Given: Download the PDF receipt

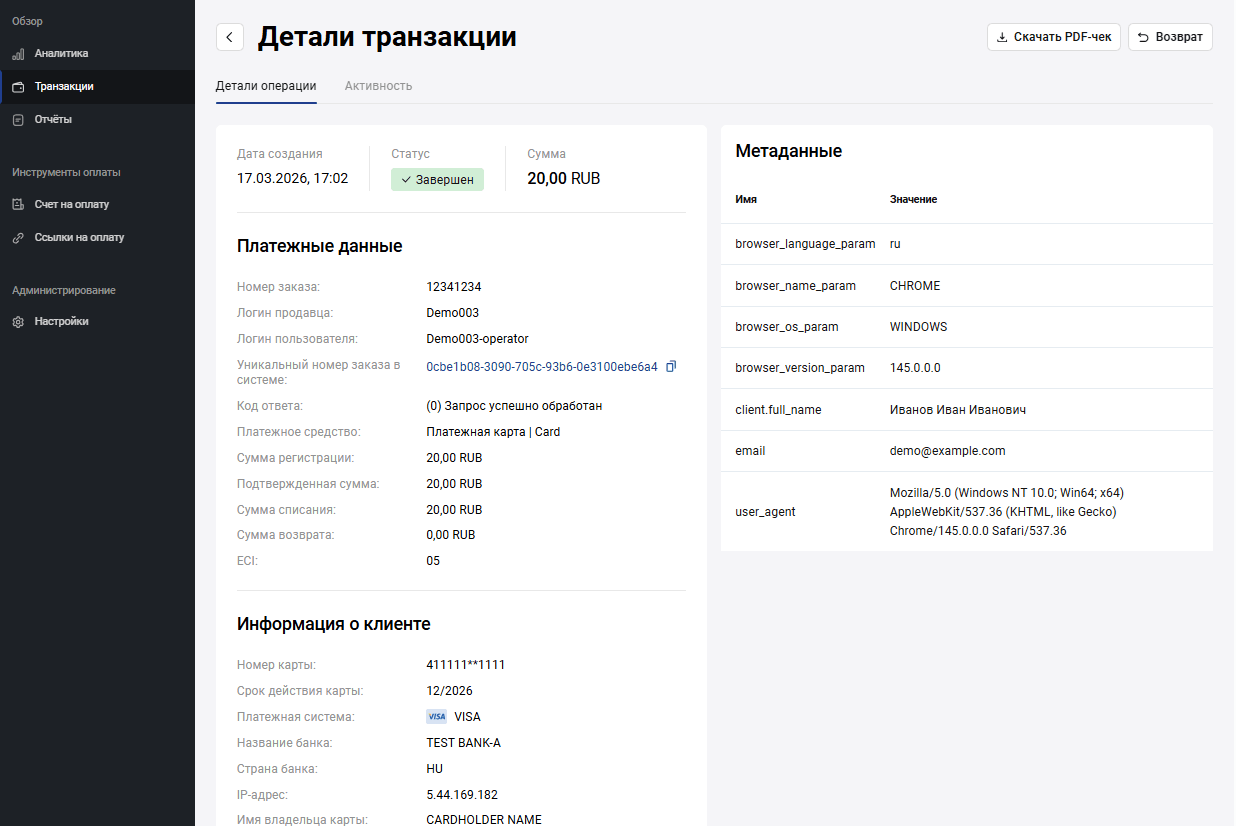Looking at the screenshot, I should click(1053, 37).
